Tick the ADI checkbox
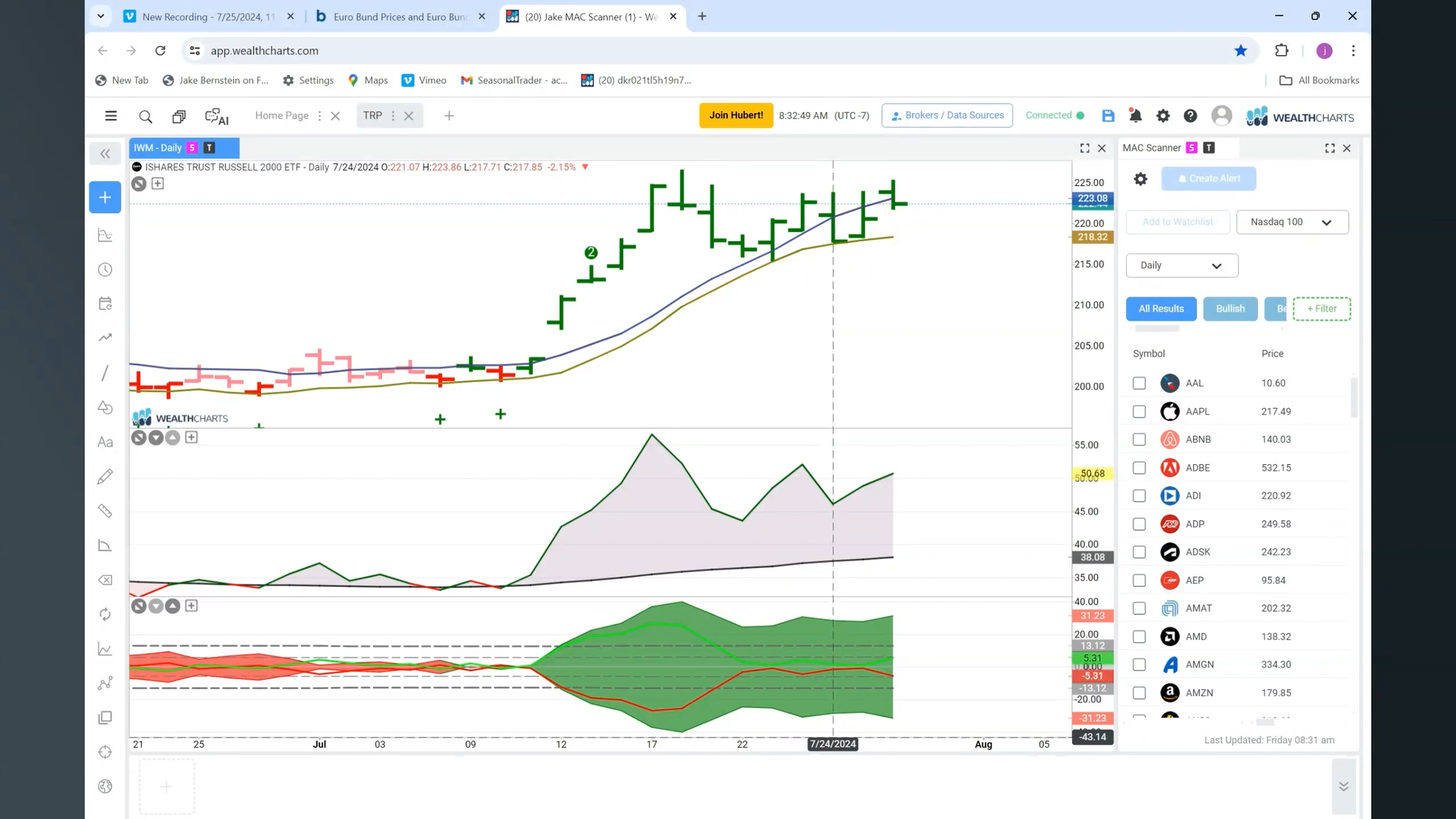The image size is (1456, 819). point(1139,496)
